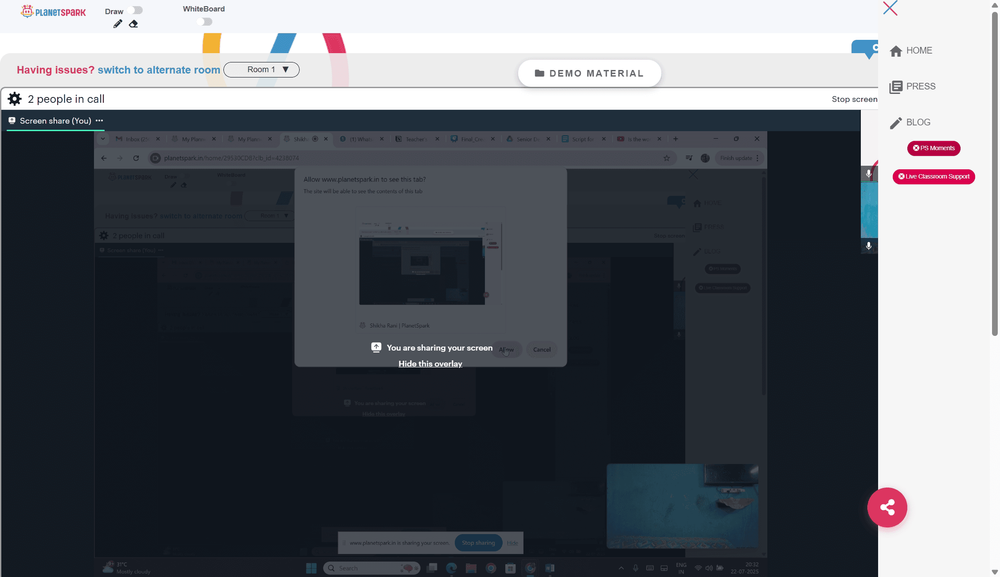
Task: Click the blue chat bubble icon
Action: click(865, 49)
